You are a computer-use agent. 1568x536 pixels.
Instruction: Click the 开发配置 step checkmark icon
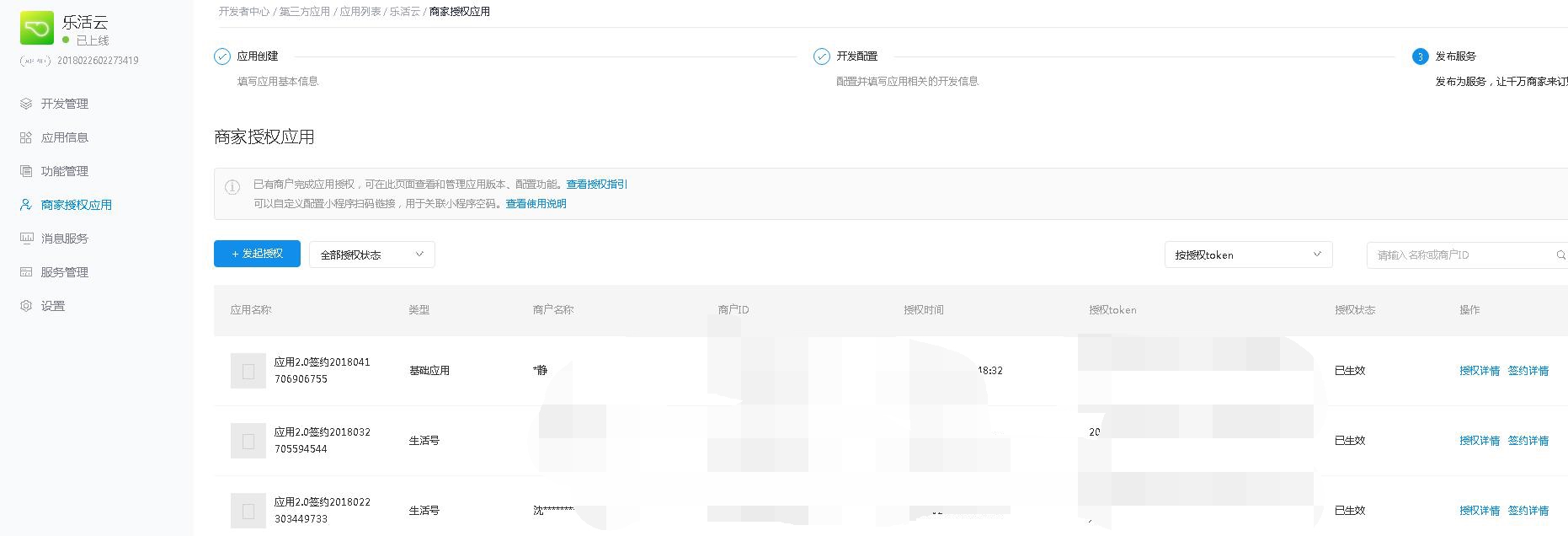(x=822, y=56)
